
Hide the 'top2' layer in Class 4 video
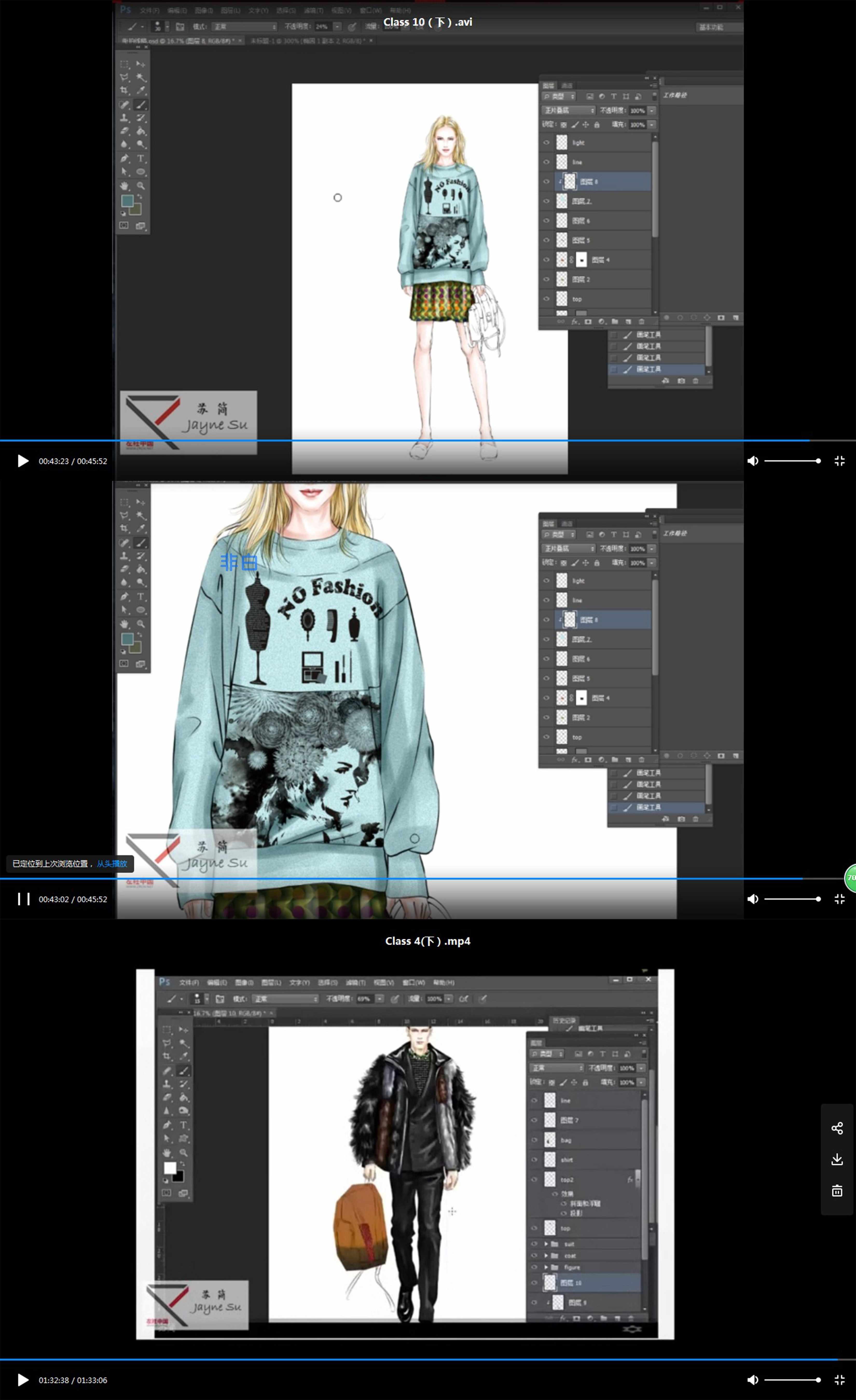click(x=534, y=1180)
